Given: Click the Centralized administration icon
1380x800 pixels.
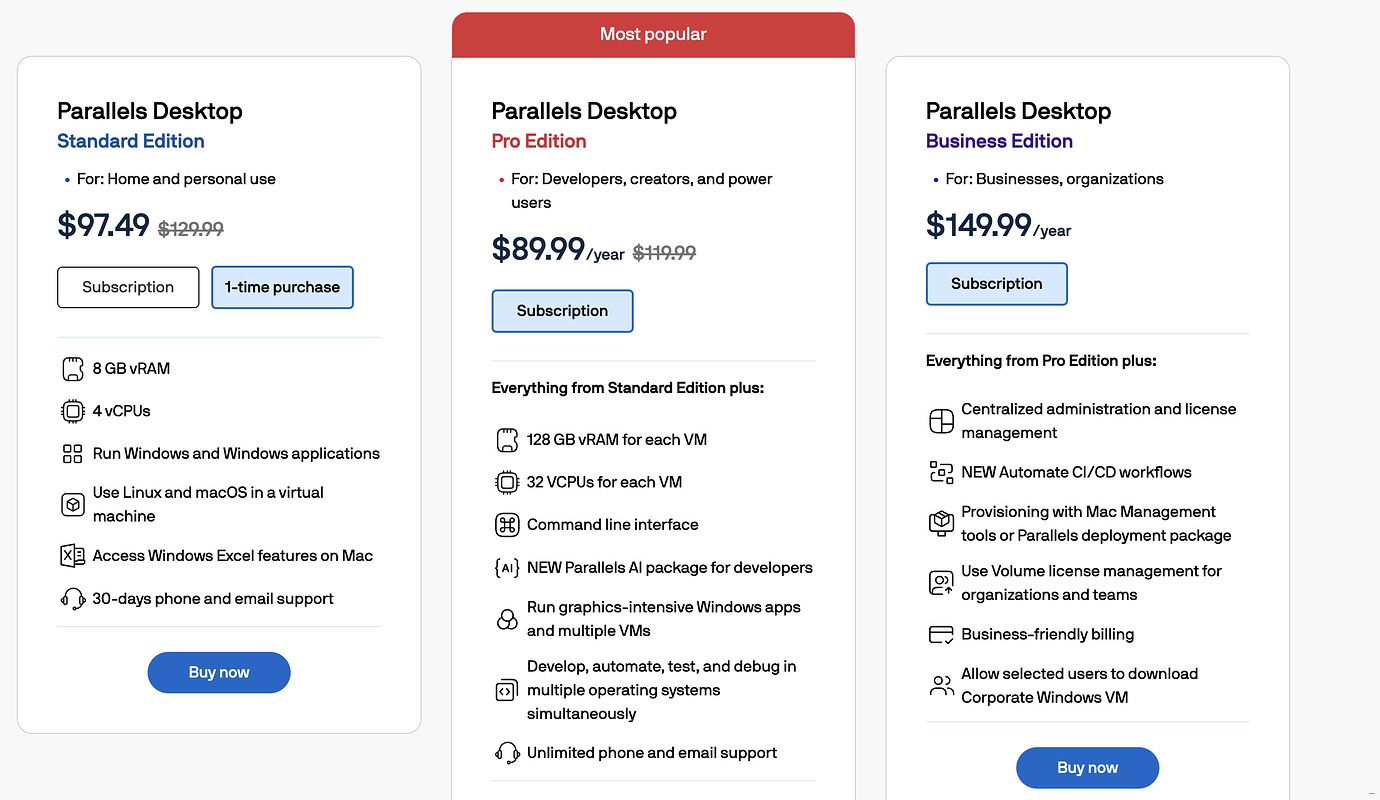Looking at the screenshot, I should [941, 421].
